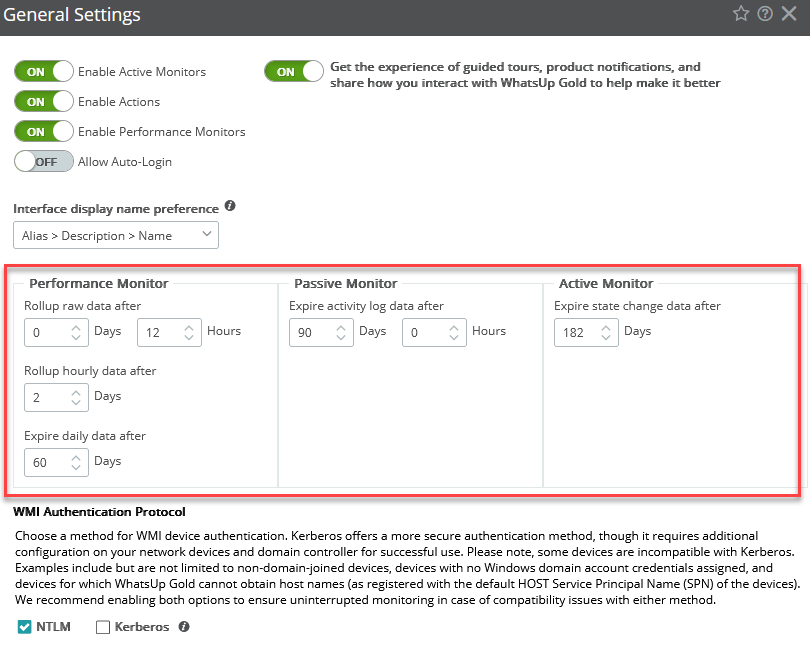
Task: Increase Passive Monitor expire Days value
Action: [341, 327]
